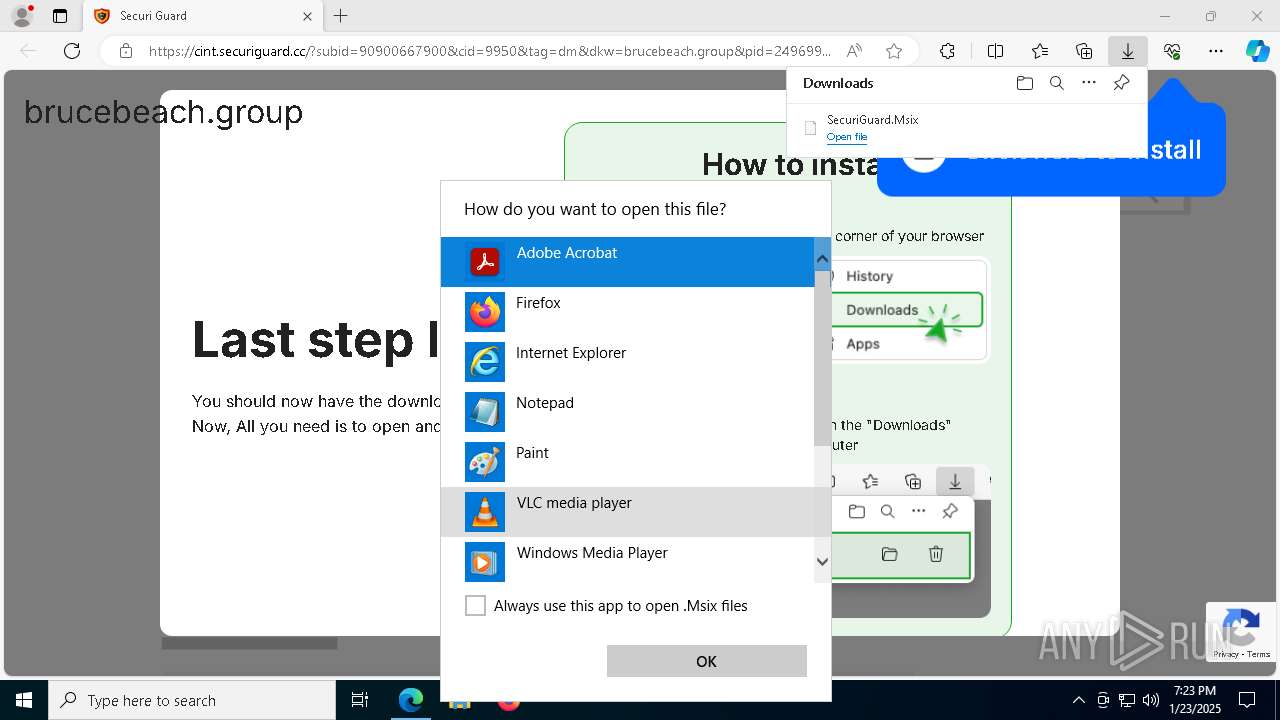Click the taskbar search box
The image size is (1280, 720).
tap(192, 700)
